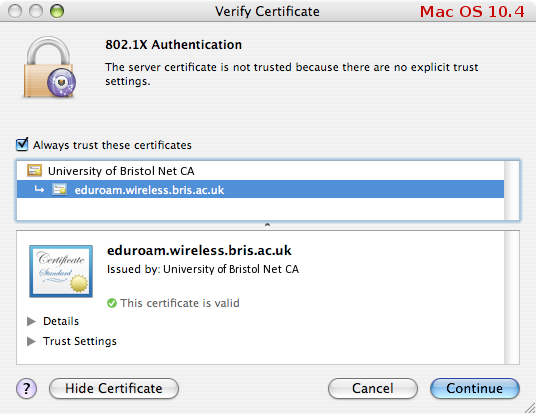The width and height of the screenshot is (536, 414).
Task: Toggle Always trust these certificates checkbox
Action: pyautogui.click(x=22, y=145)
